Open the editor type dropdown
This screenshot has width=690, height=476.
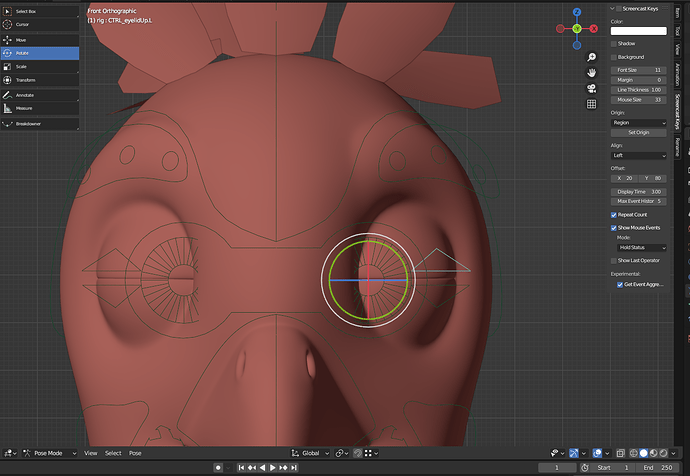pos(10,453)
